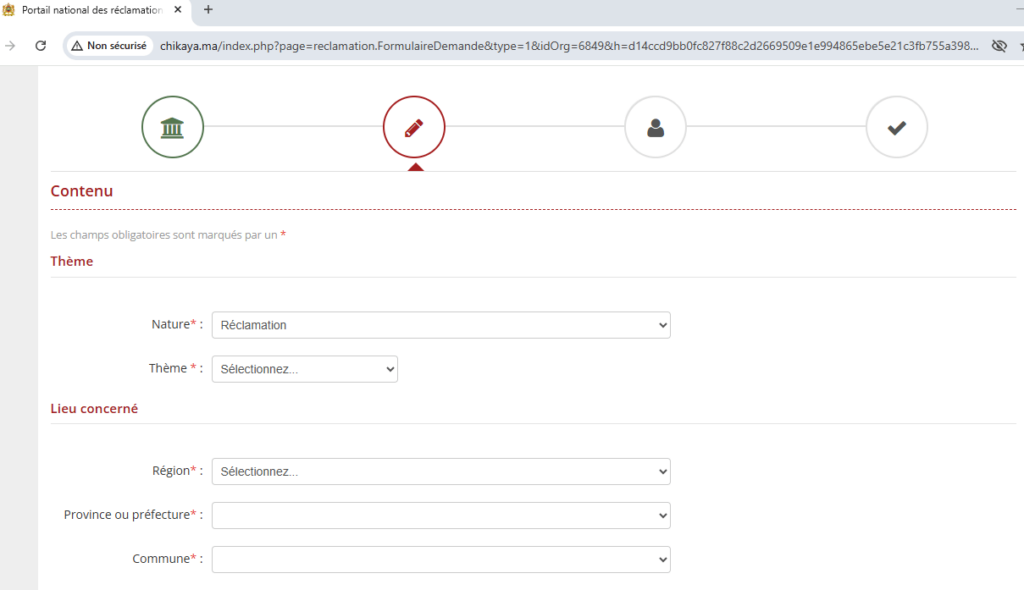The width and height of the screenshot is (1024, 590).
Task: Click the Non sécurisé warning indicator
Action: coord(109,45)
